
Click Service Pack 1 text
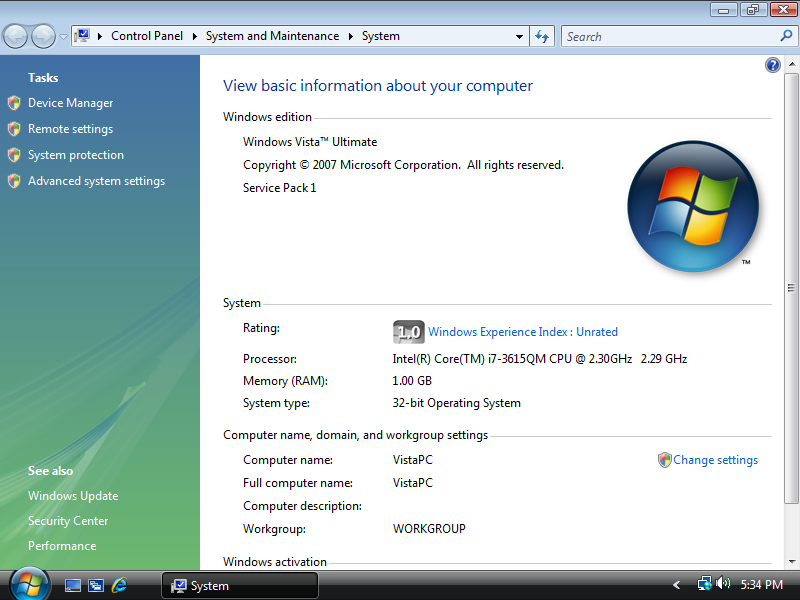click(x=280, y=188)
